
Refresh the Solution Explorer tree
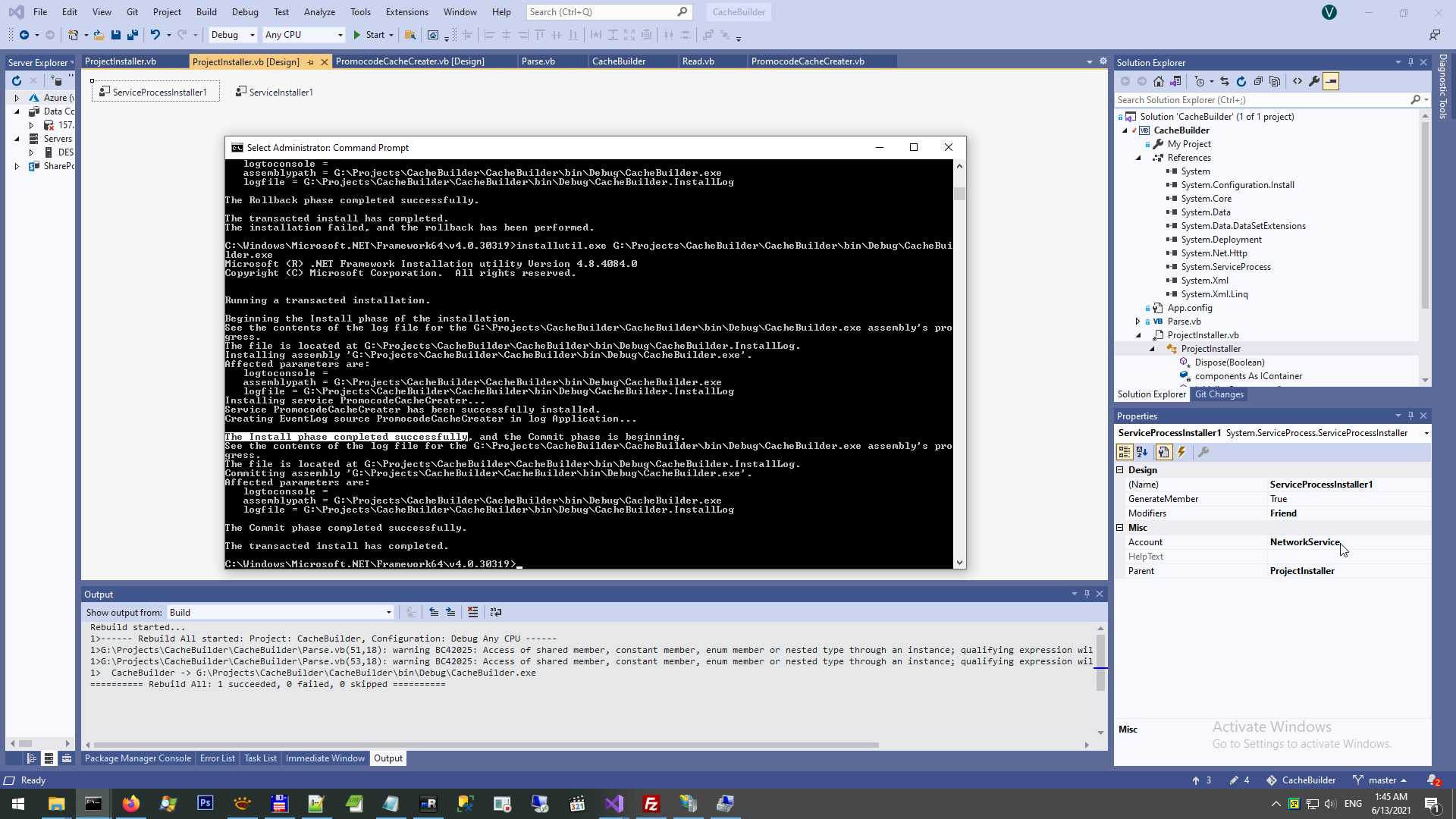[x=1241, y=81]
